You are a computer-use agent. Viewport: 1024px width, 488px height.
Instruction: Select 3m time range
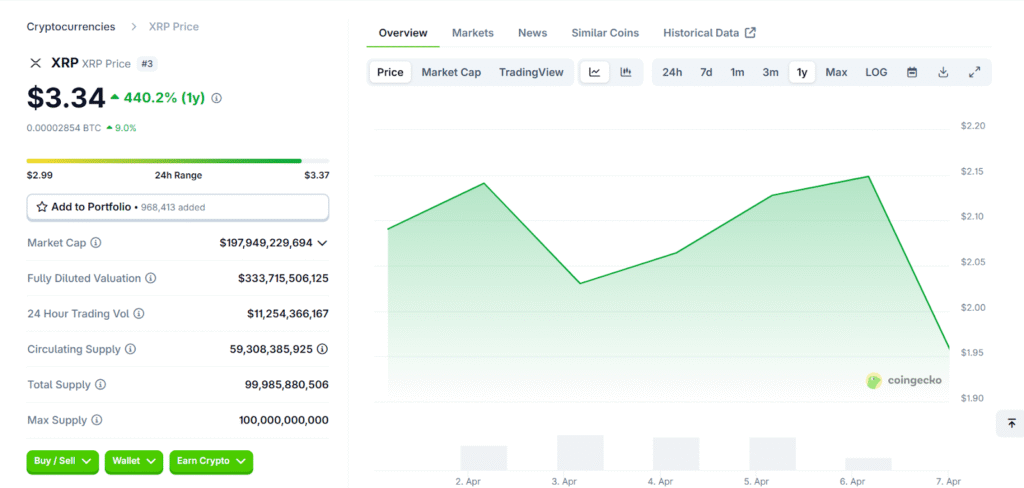[771, 73]
